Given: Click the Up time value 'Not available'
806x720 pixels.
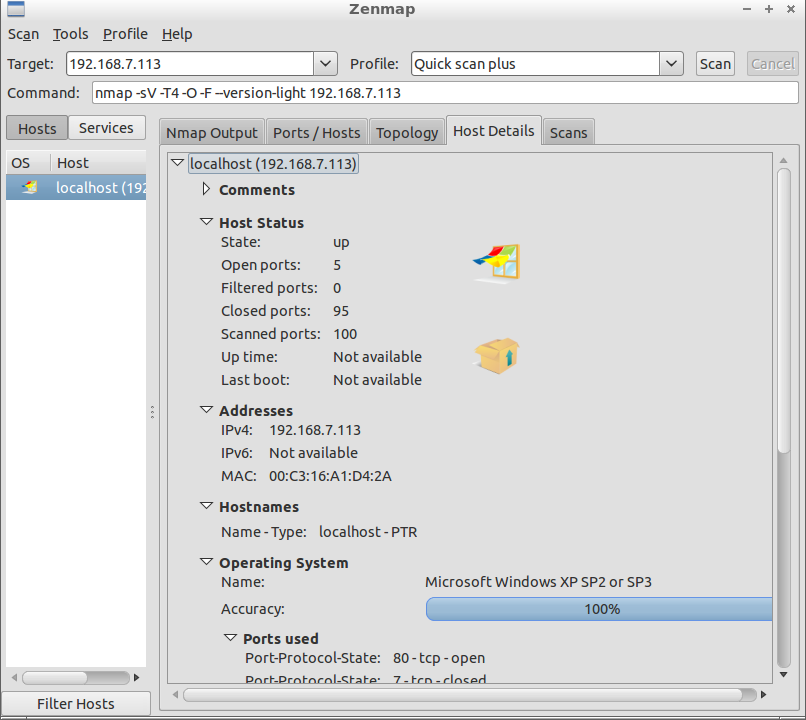Looking at the screenshot, I should click(x=377, y=357).
